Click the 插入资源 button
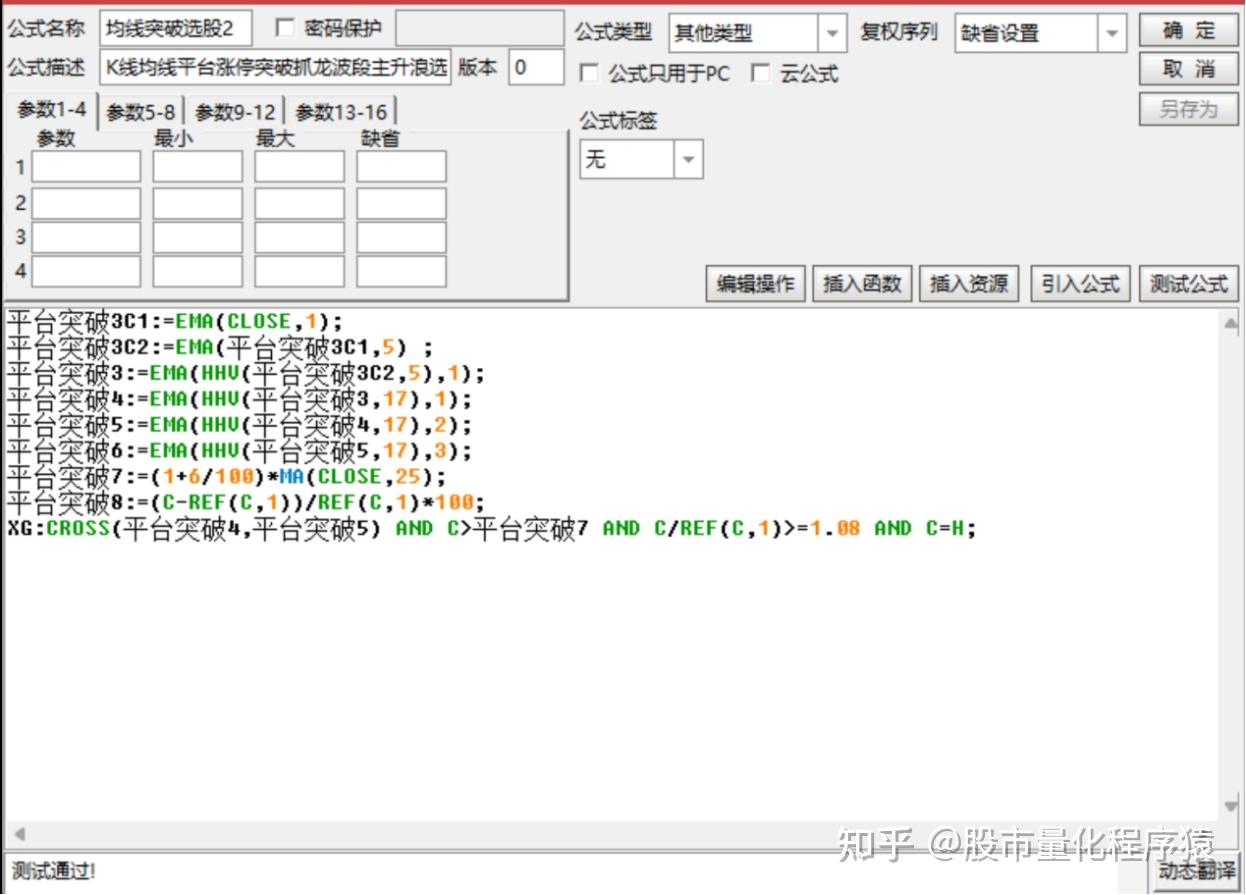This screenshot has width=1246, height=895. point(969,284)
